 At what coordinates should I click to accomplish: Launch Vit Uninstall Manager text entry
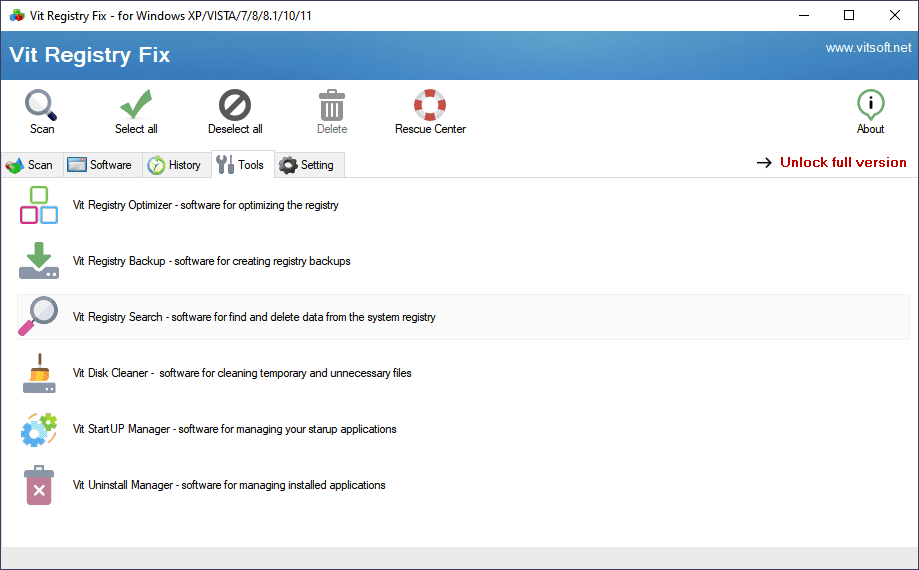click(x=229, y=485)
